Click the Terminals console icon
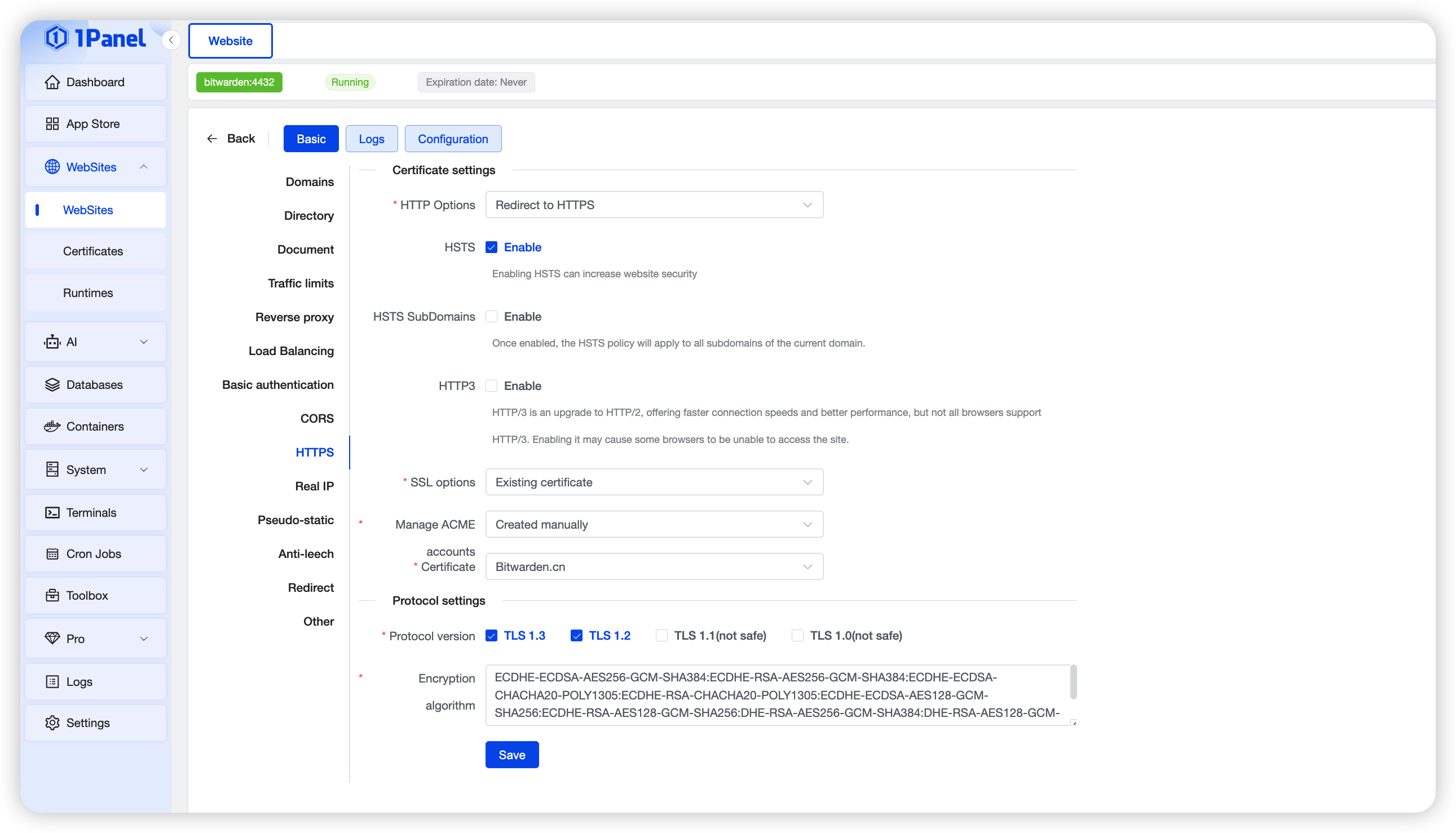 click(x=52, y=513)
